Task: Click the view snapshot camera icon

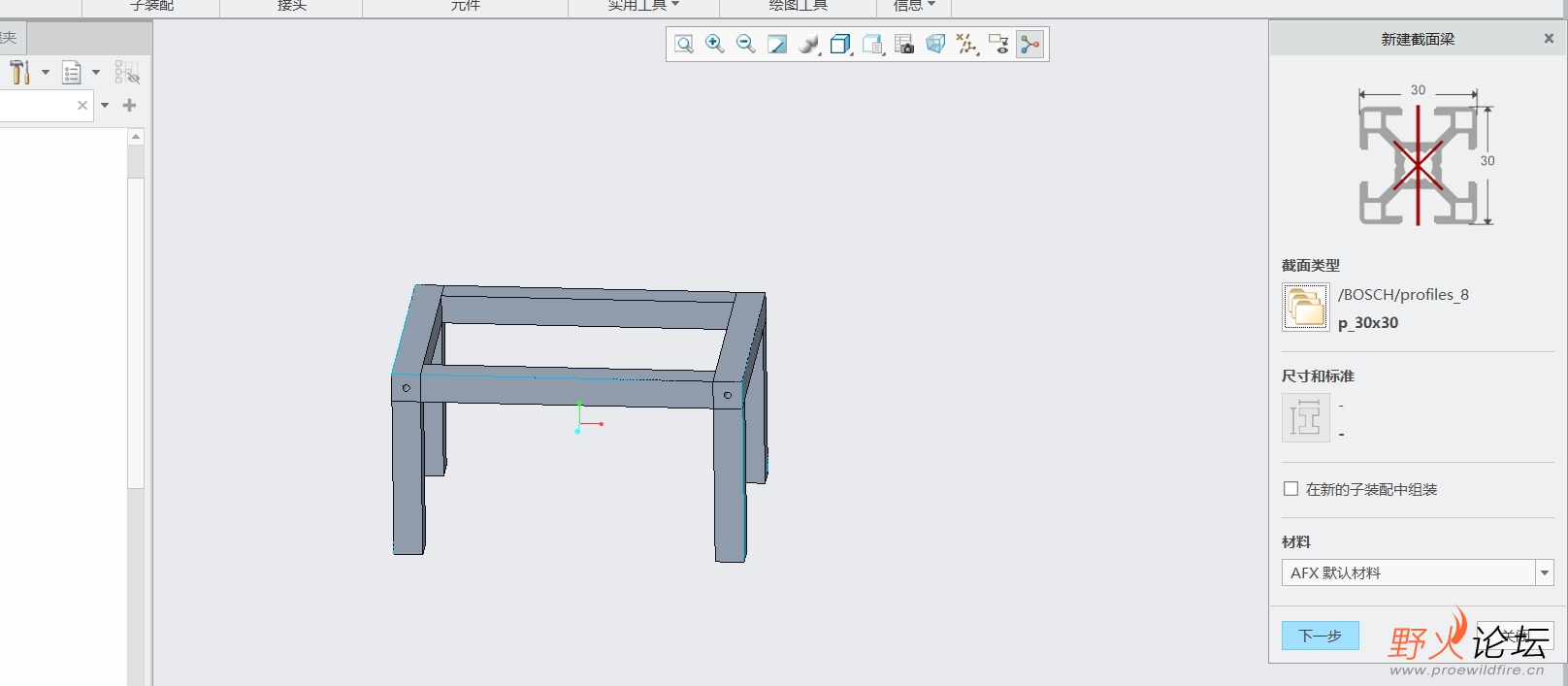Action: (904, 44)
